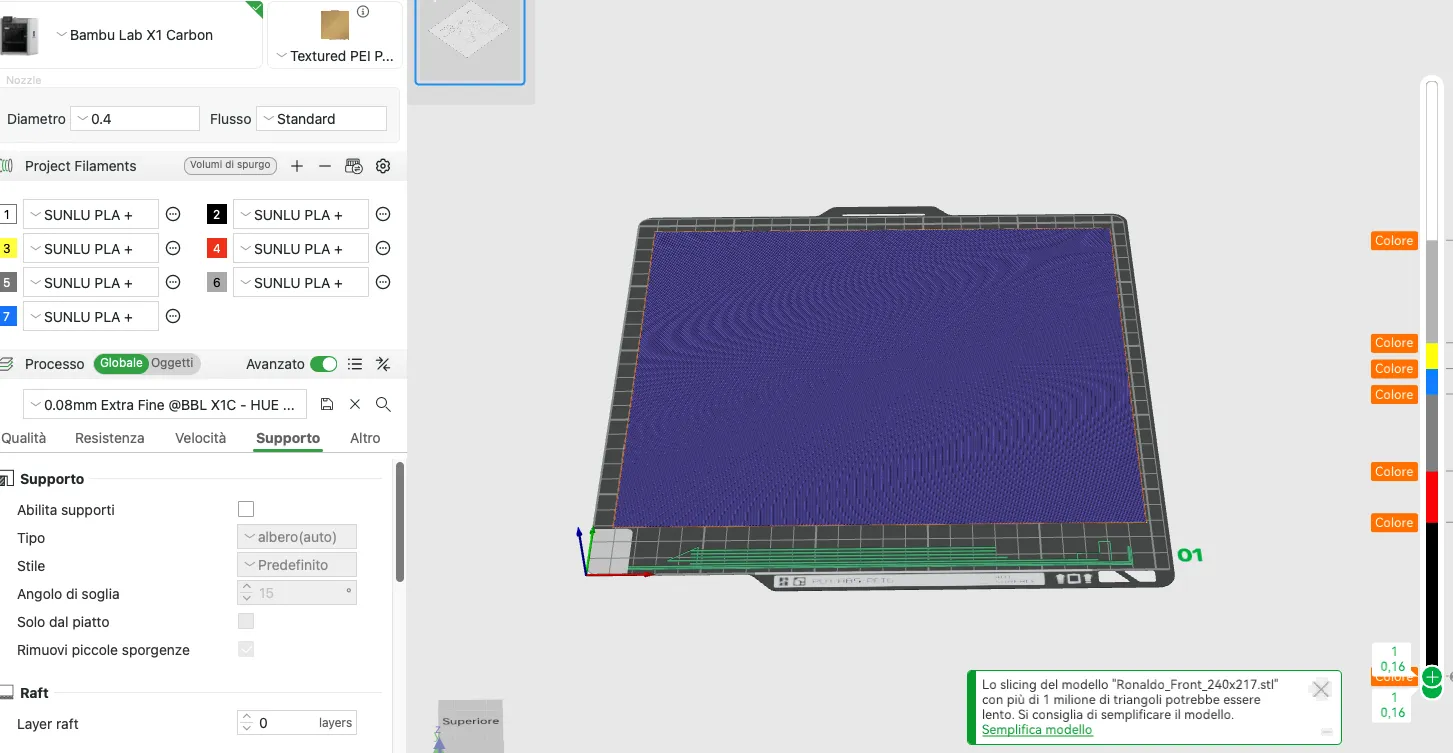Open the nozzle Diametro 0.4 dropdown
The image size is (1453, 753).
pos(137,119)
